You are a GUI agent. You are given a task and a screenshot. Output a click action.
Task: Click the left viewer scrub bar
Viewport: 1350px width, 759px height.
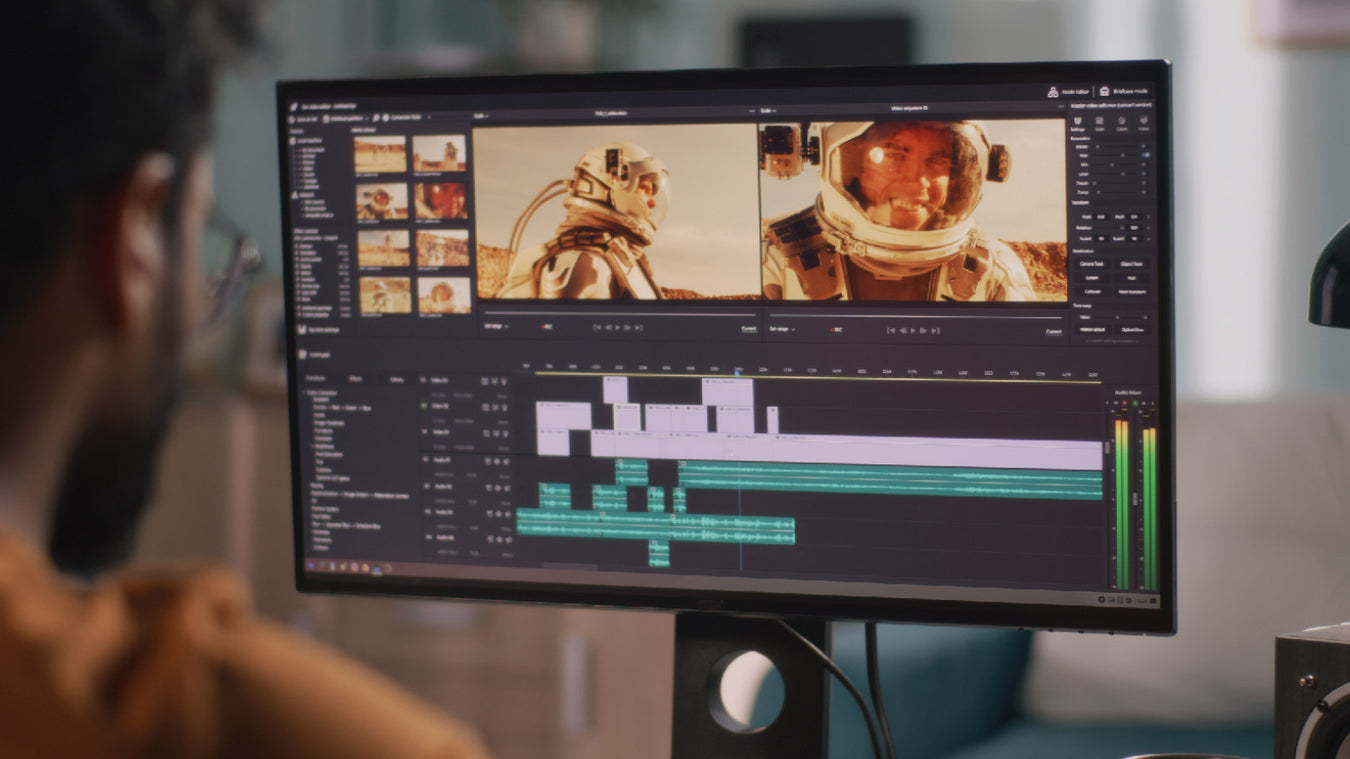[x=620, y=315]
